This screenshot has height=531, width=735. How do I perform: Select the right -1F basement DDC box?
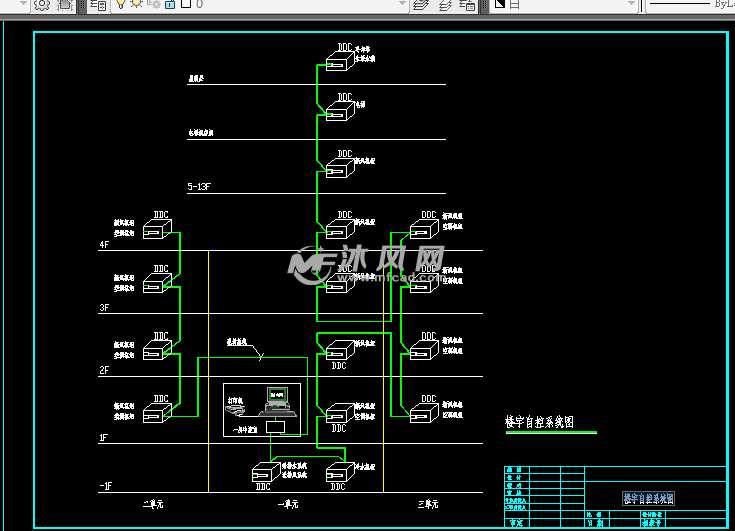click(x=340, y=472)
